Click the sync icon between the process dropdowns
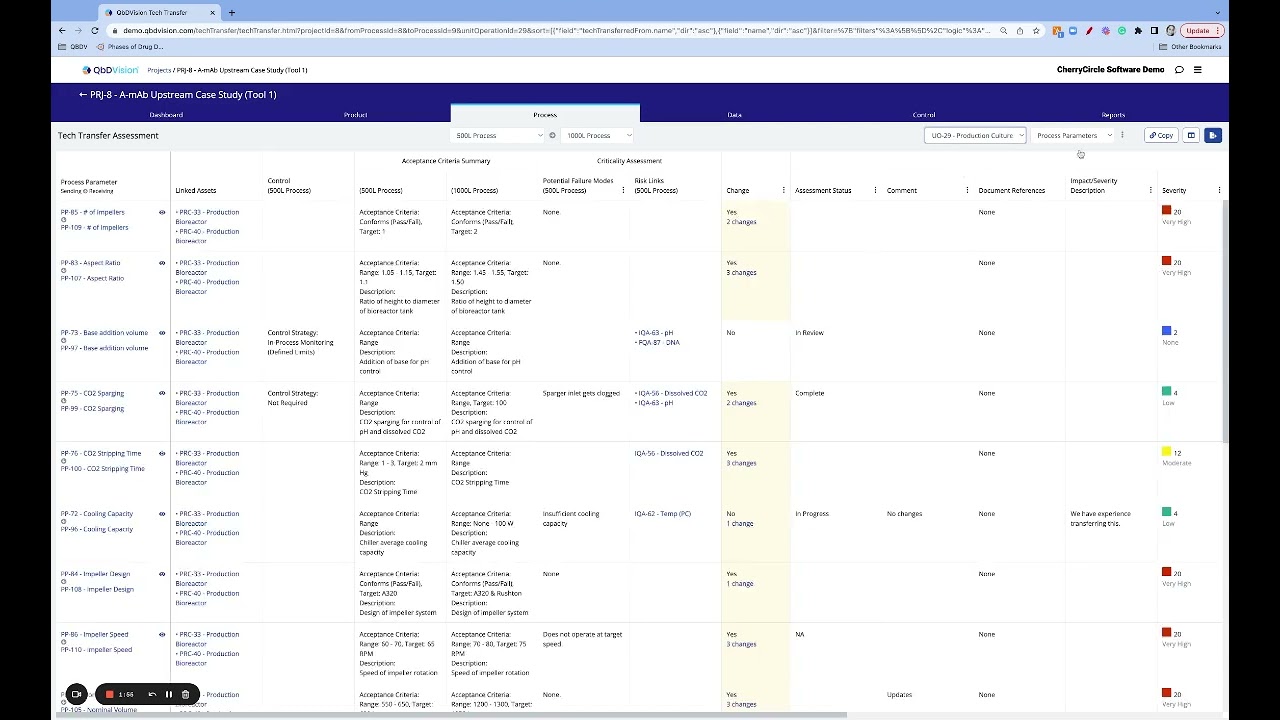 pyautogui.click(x=552, y=135)
